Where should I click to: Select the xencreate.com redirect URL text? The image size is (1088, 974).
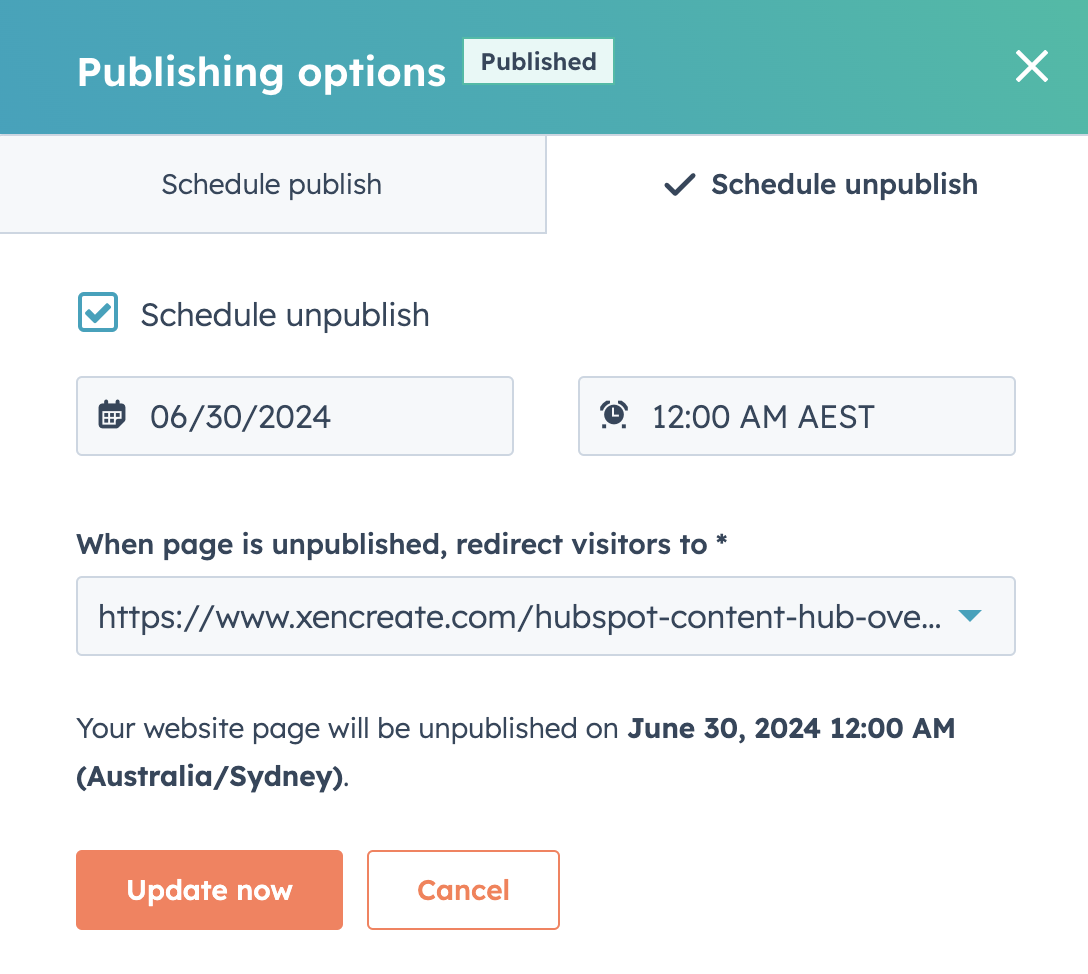coord(520,616)
